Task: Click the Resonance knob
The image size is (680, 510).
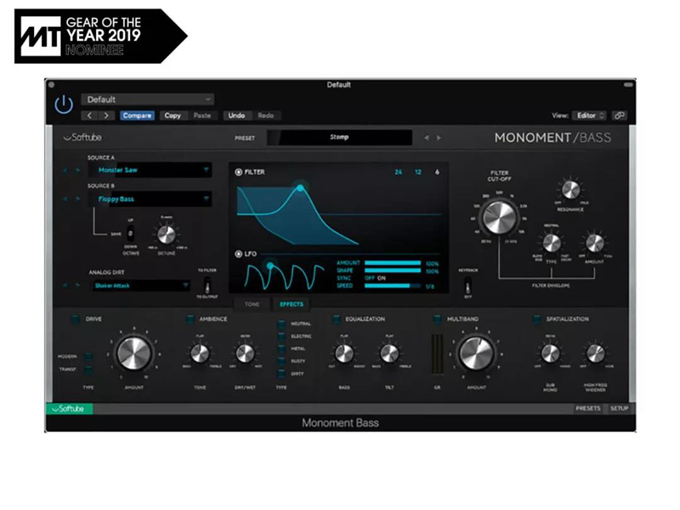Action: [x=570, y=190]
